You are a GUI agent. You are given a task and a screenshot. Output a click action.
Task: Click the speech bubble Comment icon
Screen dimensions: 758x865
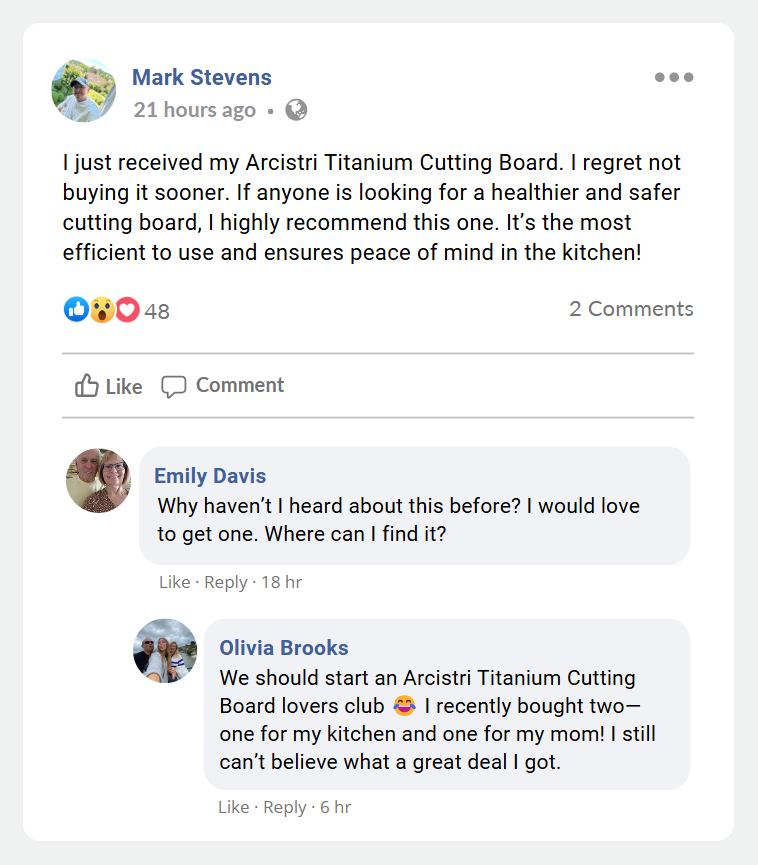point(174,386)
